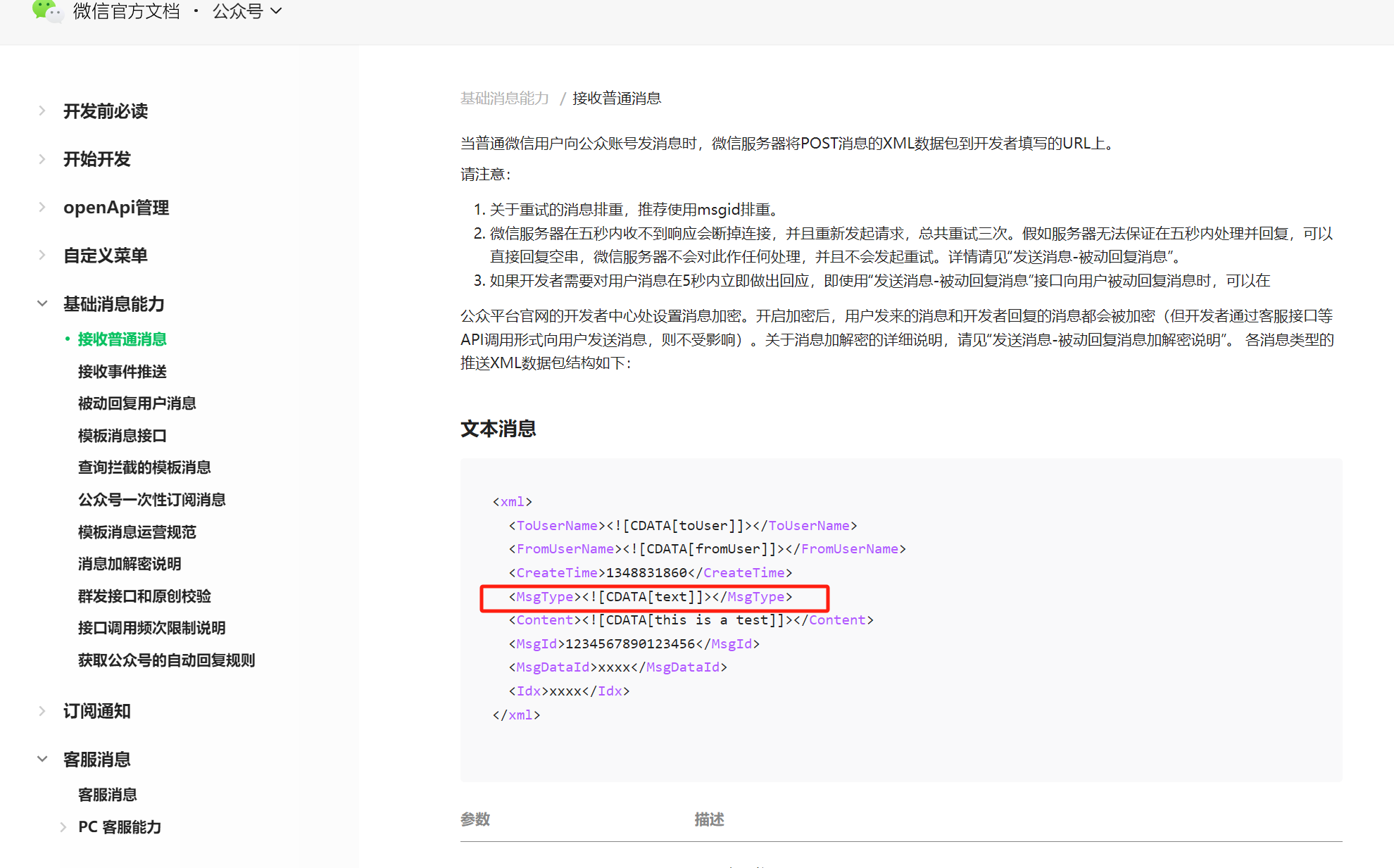Open the 公众号 dropdown in header
This screenshot has height=868, width=1394.
(247, 11)
